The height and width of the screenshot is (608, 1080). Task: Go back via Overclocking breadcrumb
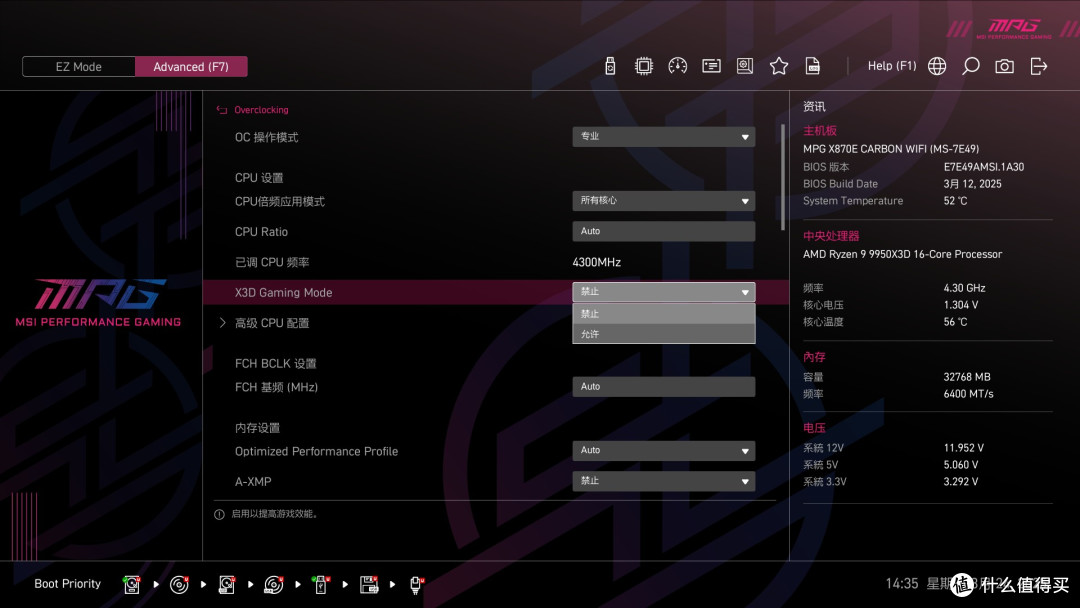click(261, 109)
